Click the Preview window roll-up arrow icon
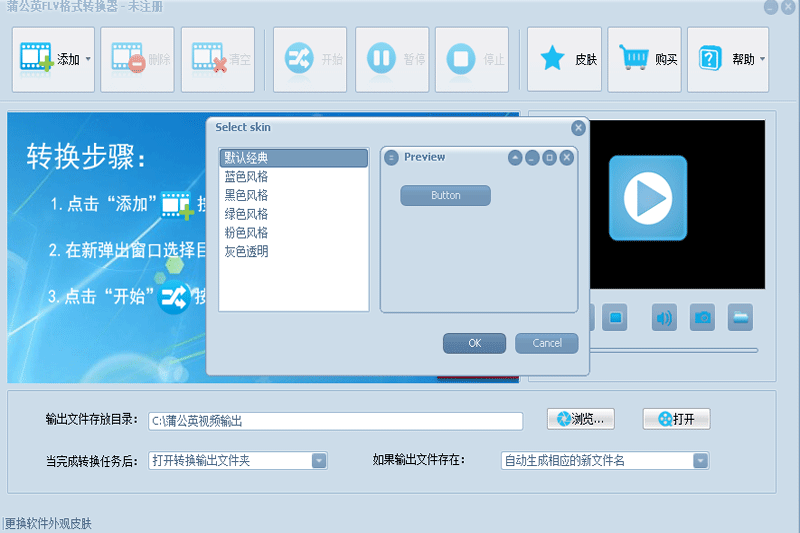Screen dimensions: 800x533 (x=515, y=158)
